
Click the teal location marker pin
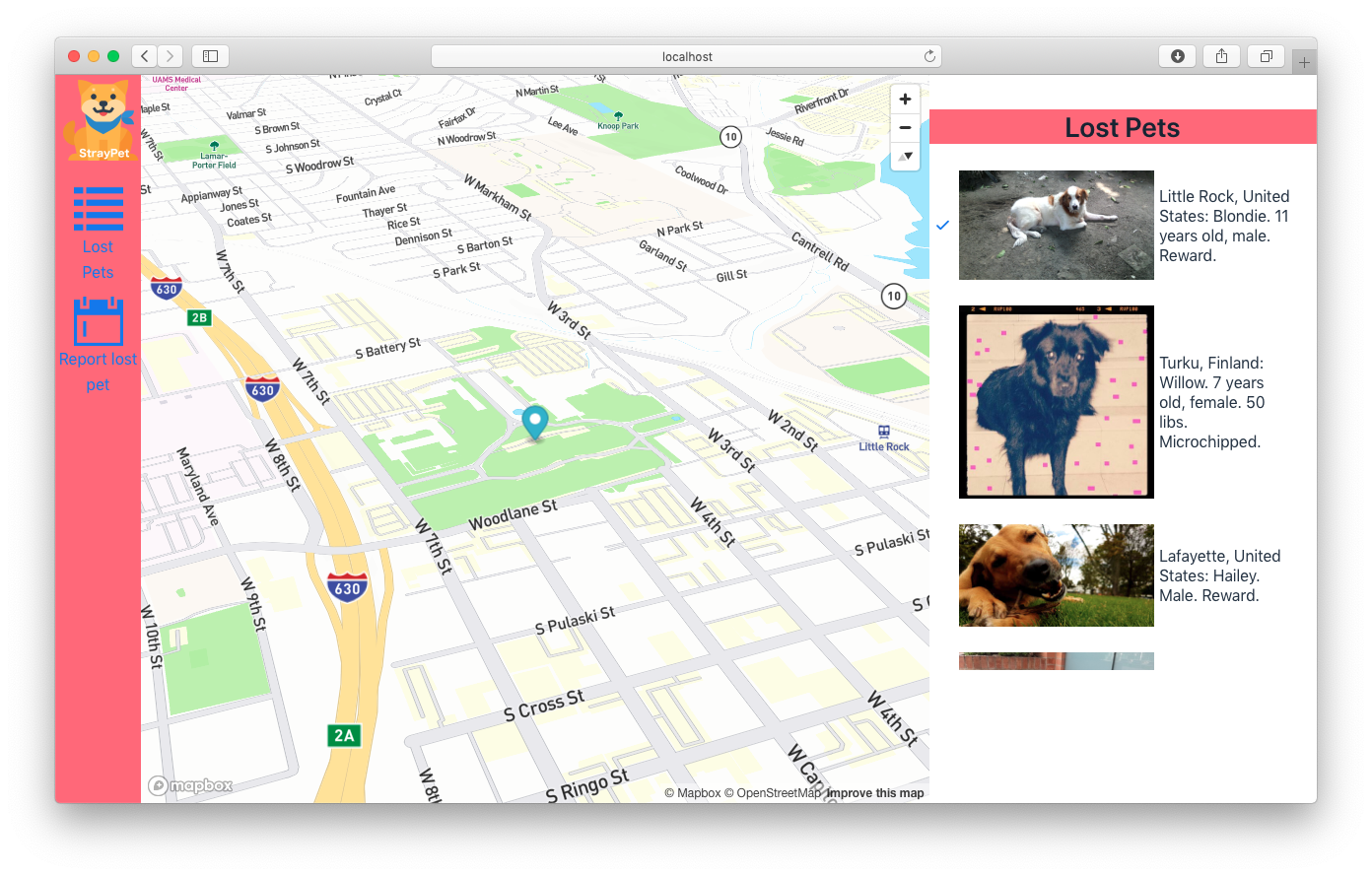coord(534,422)
